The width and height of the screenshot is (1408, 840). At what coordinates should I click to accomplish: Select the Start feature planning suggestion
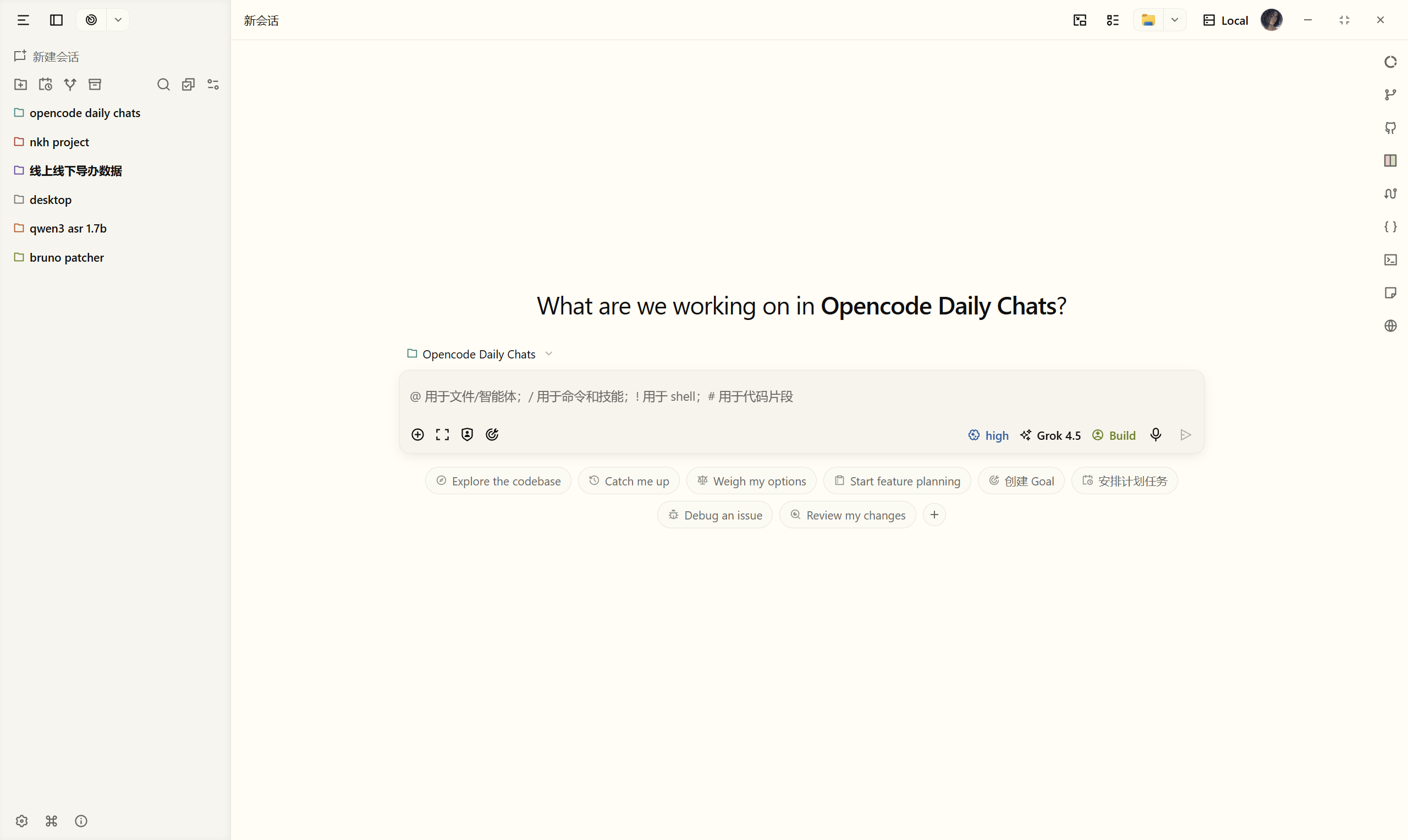pyautogui.click(x=897, y=480)
